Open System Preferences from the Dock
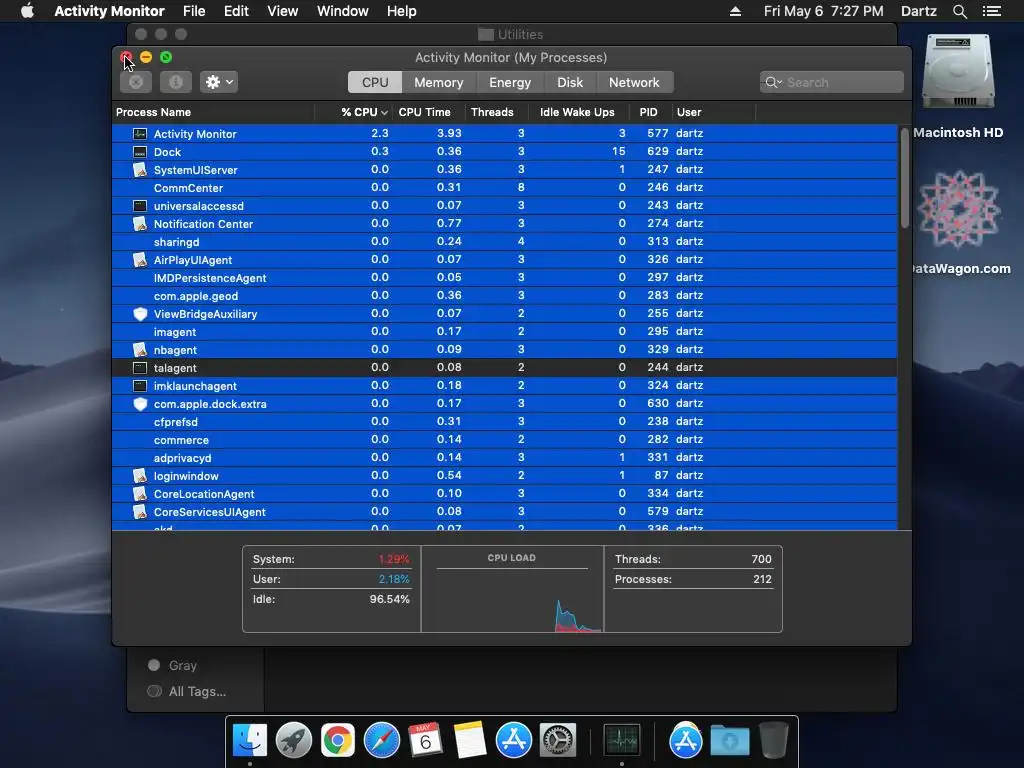Image resolution: width=1024 pixels, height=768 pixels. [x=557, y=741]
